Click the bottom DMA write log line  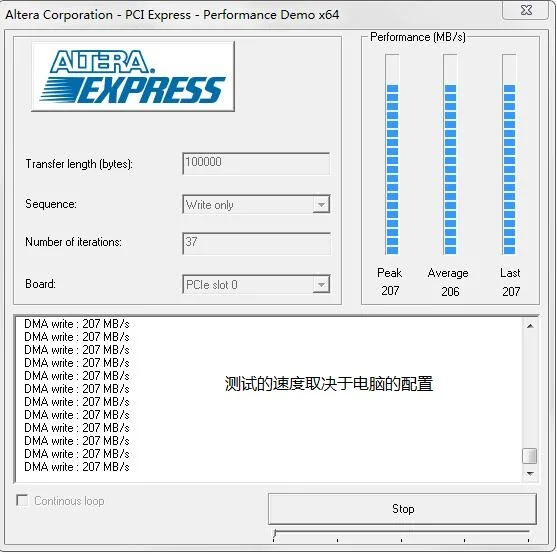click(x=77, y=467)
